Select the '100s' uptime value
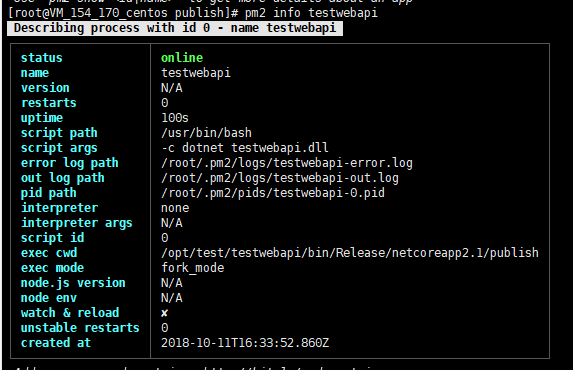 pos(175,118)
